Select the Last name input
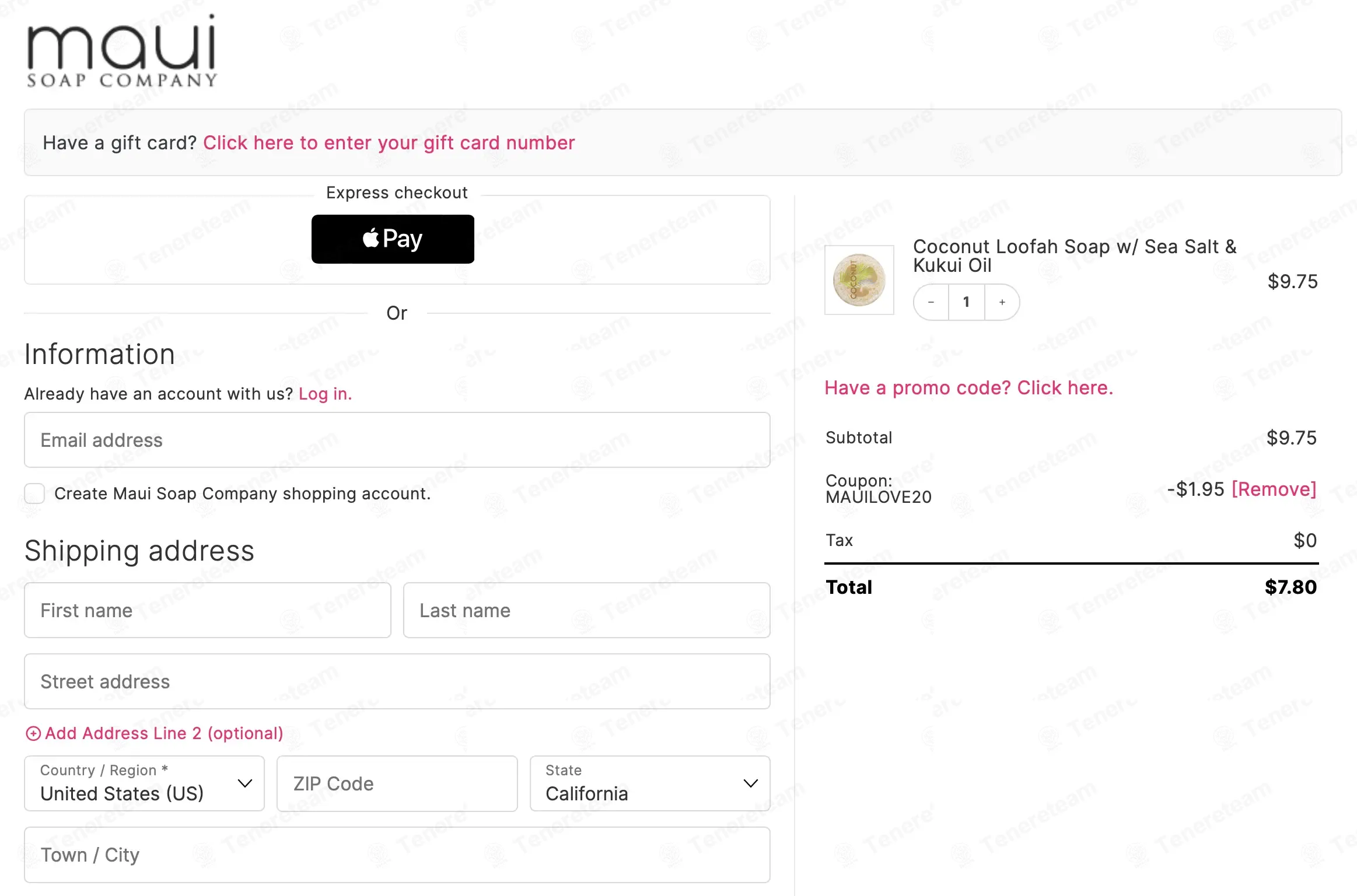 coord(586,610)
